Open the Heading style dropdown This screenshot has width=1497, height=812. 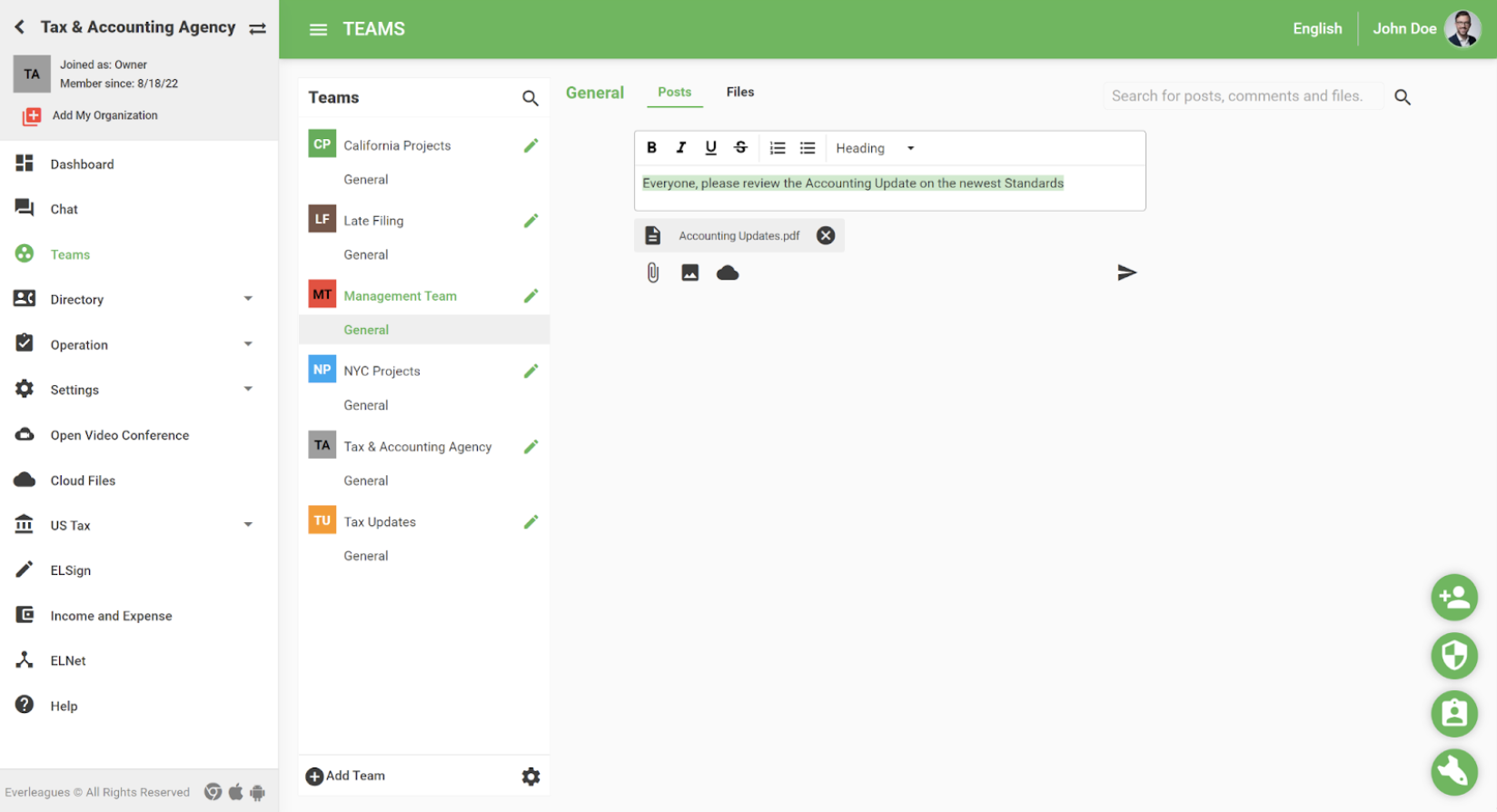tap(876, 148)
